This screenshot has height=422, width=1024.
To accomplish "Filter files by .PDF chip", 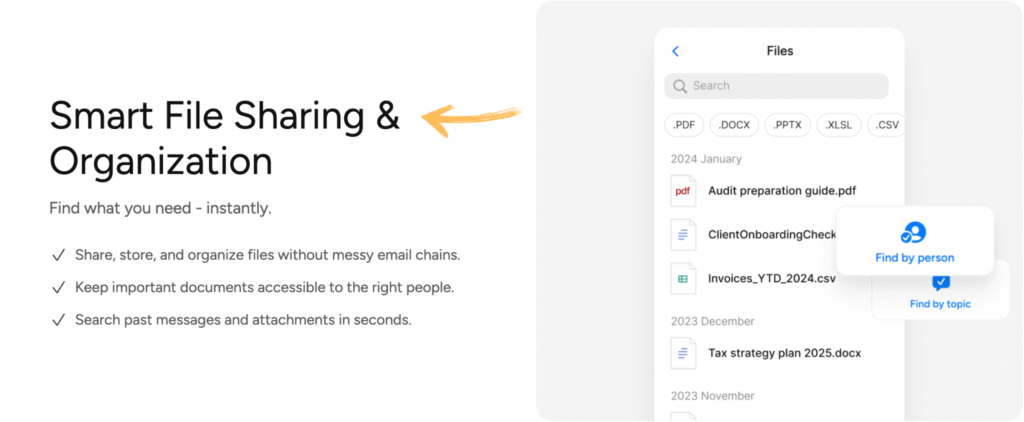I will pos(684,125).
